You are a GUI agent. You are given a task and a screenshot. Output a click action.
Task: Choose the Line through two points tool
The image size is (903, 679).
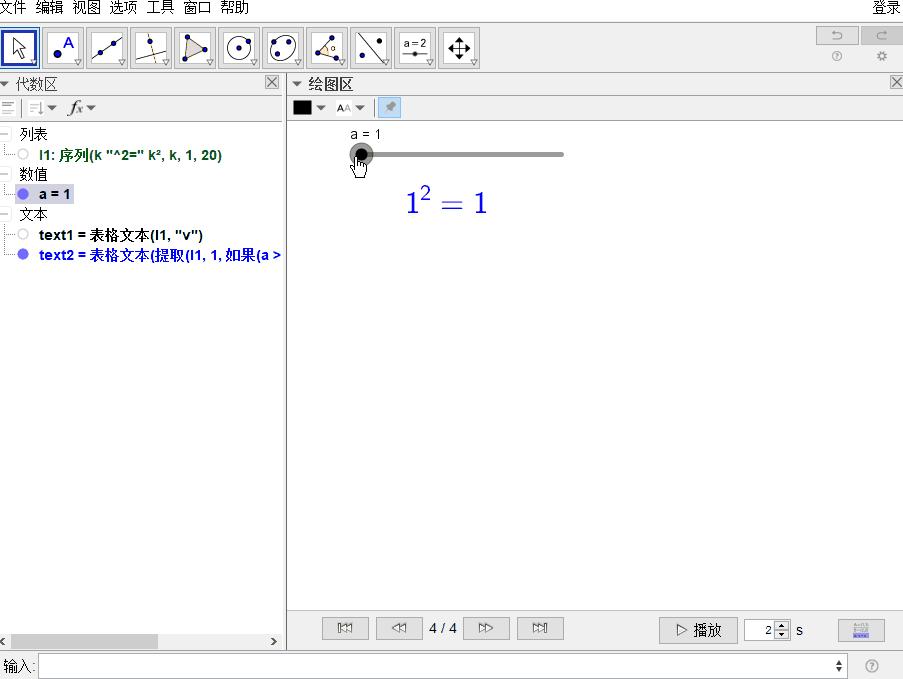(x=108, y=47)
